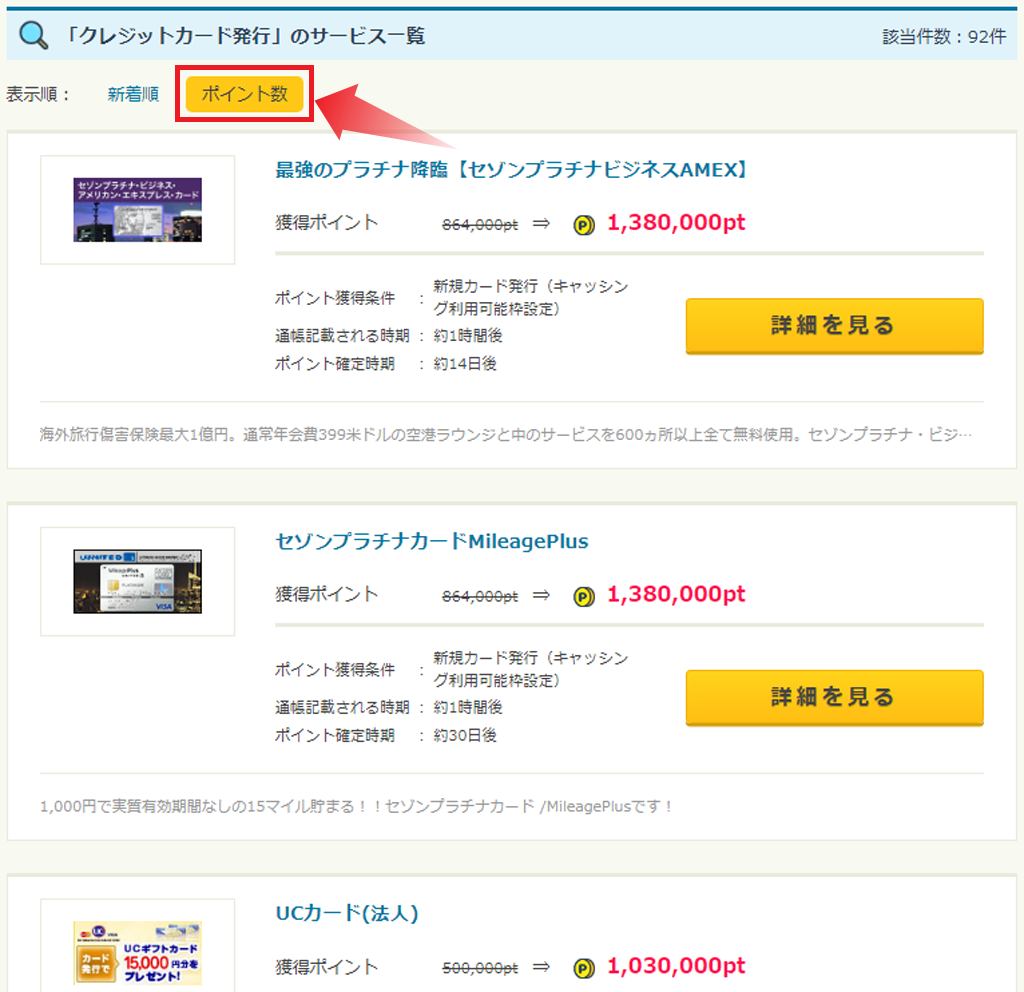Click the AMEX card's 1,380,000pt value

tap(676, 223)
